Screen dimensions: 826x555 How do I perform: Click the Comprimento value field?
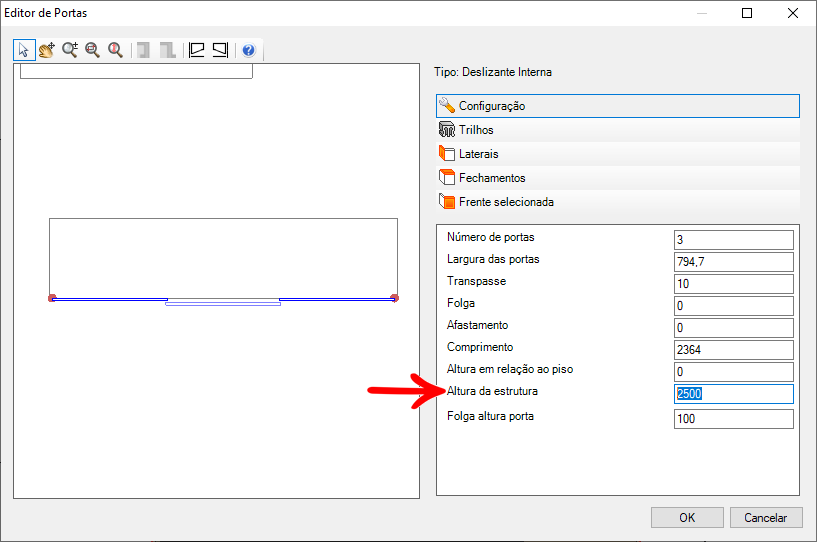coord(733,350)
